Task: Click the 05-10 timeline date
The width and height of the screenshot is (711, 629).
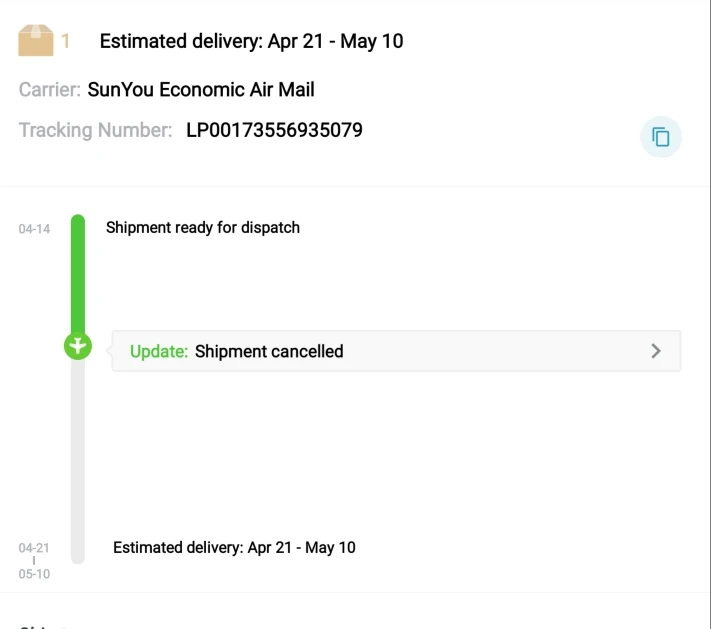Action: coord(34,574)
